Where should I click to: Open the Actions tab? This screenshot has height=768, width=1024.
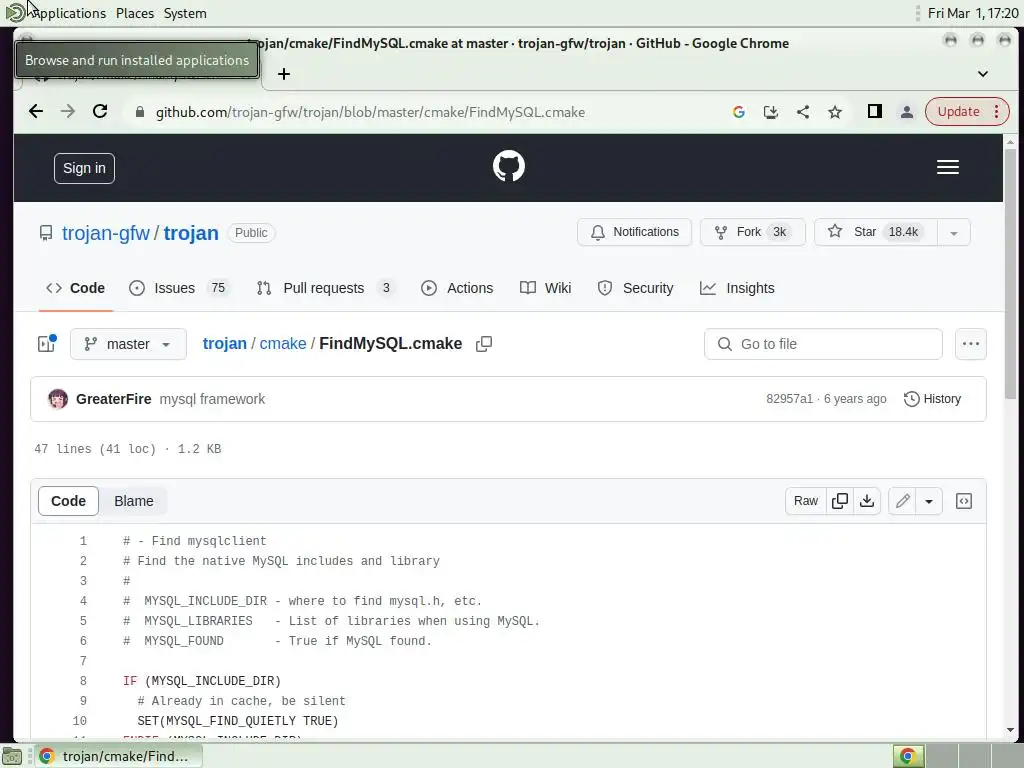click(457, 288)
